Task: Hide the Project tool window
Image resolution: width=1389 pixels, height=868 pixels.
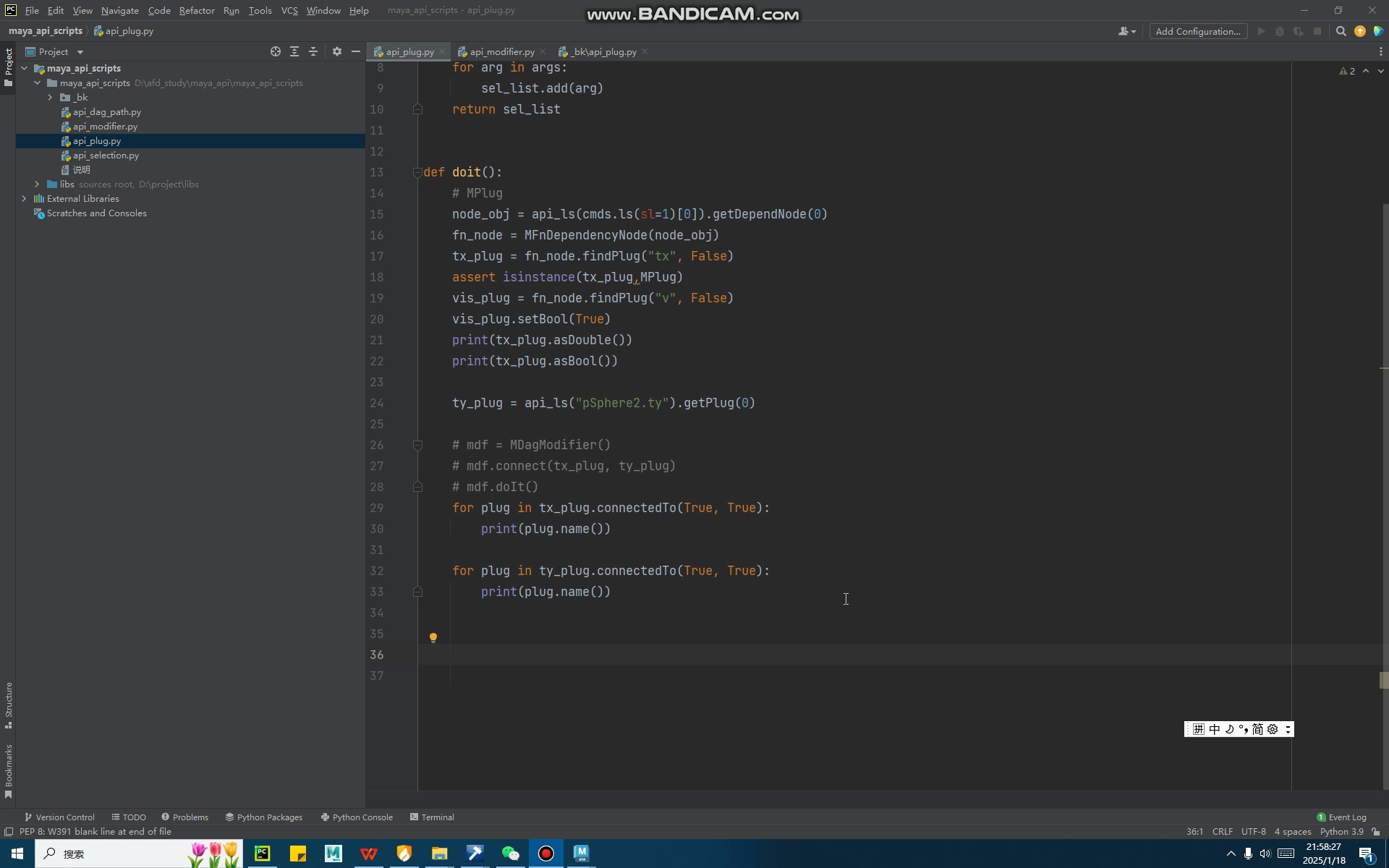Action: pos(355,51)
